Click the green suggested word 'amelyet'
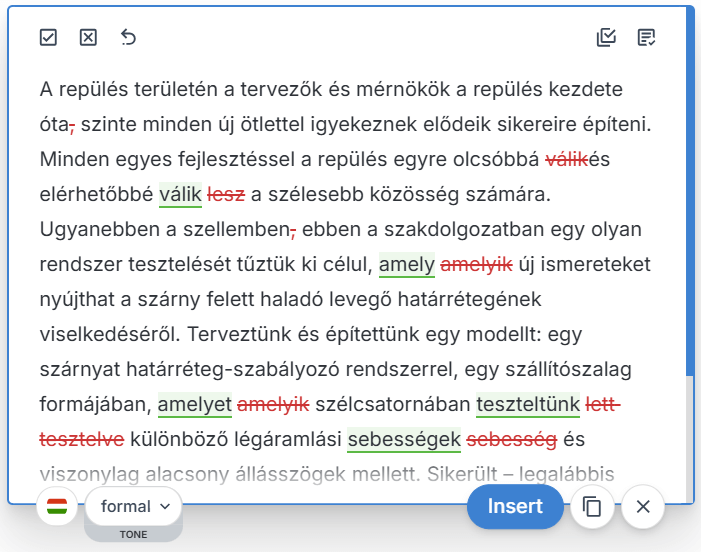Image resolution: width=701 pixels, height=552 pixels. click(194, 404)
